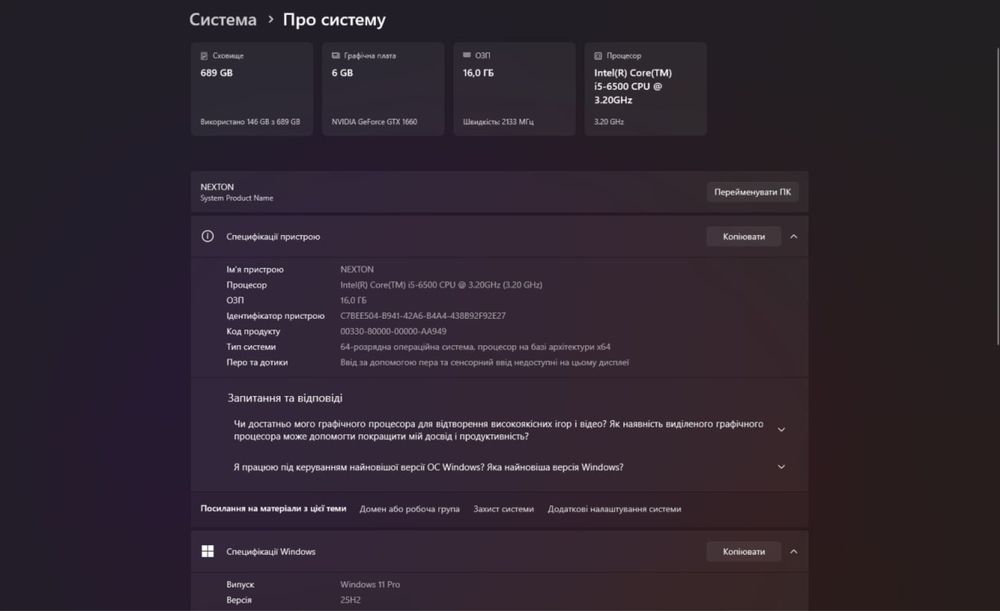Viewport: 1000px width, 611px height.
Task: Open the Процесор Intel Core i5-6500 card
Action: pyautogui.click(x=645, y=89)
